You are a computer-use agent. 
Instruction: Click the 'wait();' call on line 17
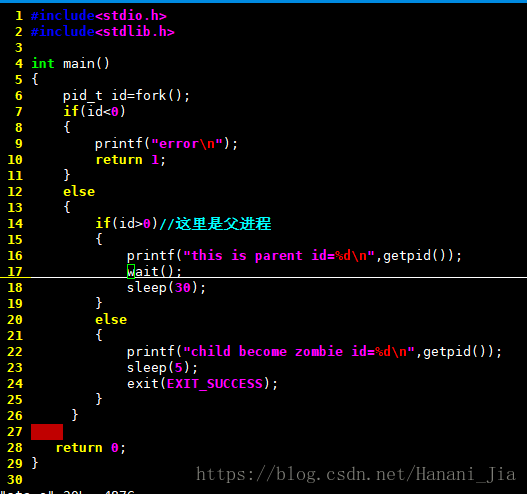[155, 272]
